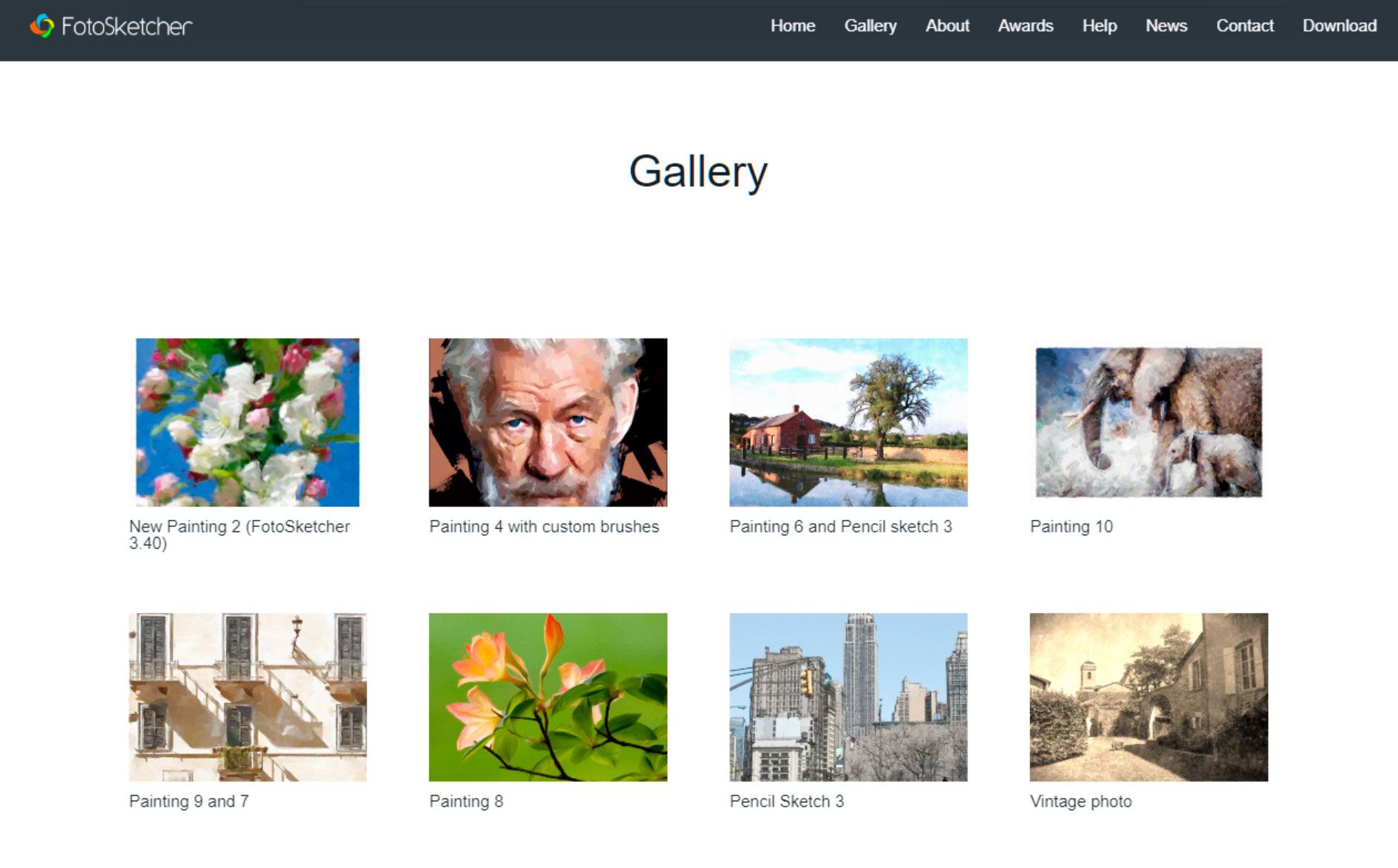Go to the Gallery nav item
The image size is (1398, 868).
tap(870, 26)
